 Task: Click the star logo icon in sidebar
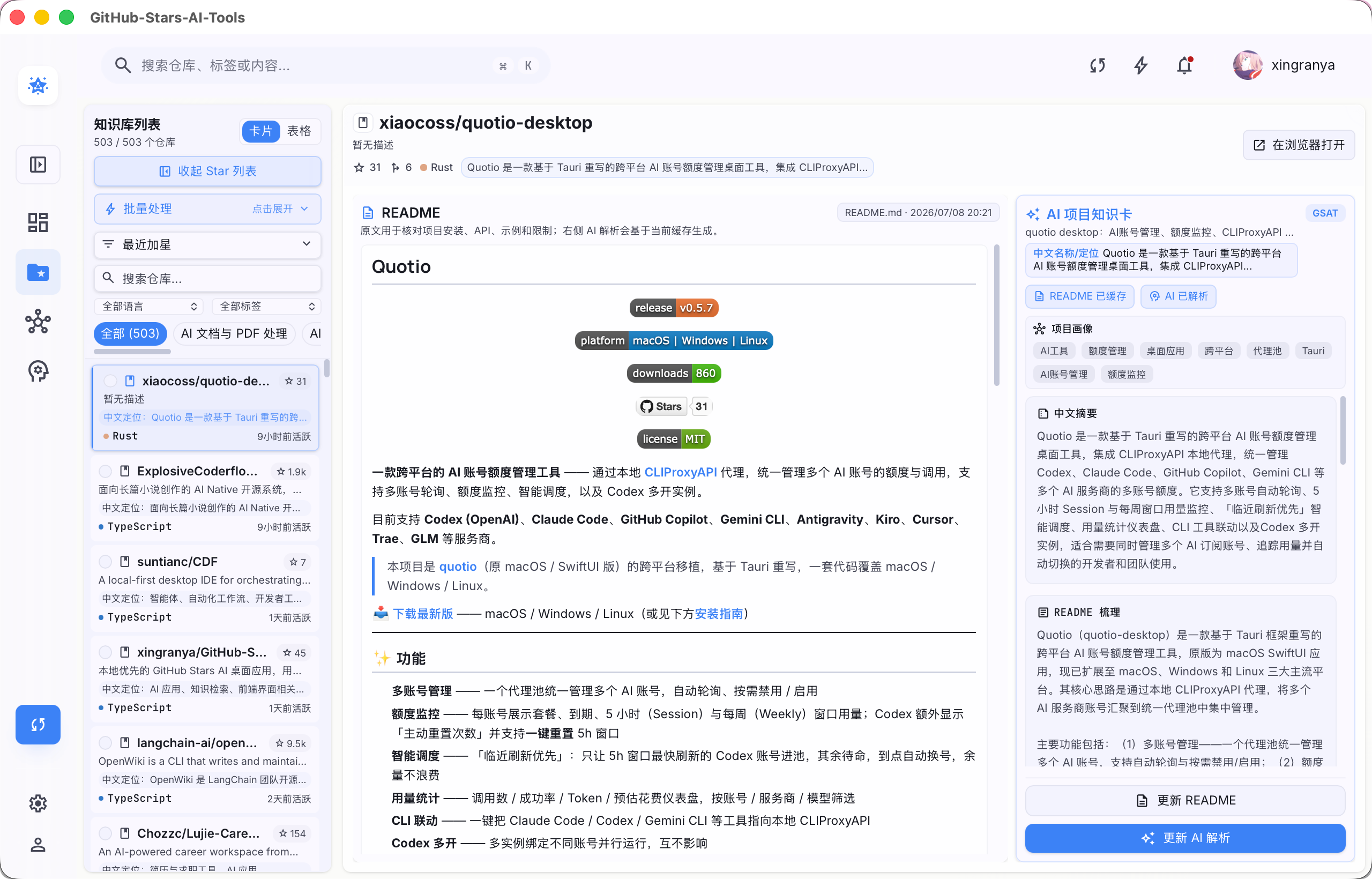tap(38, 86)
